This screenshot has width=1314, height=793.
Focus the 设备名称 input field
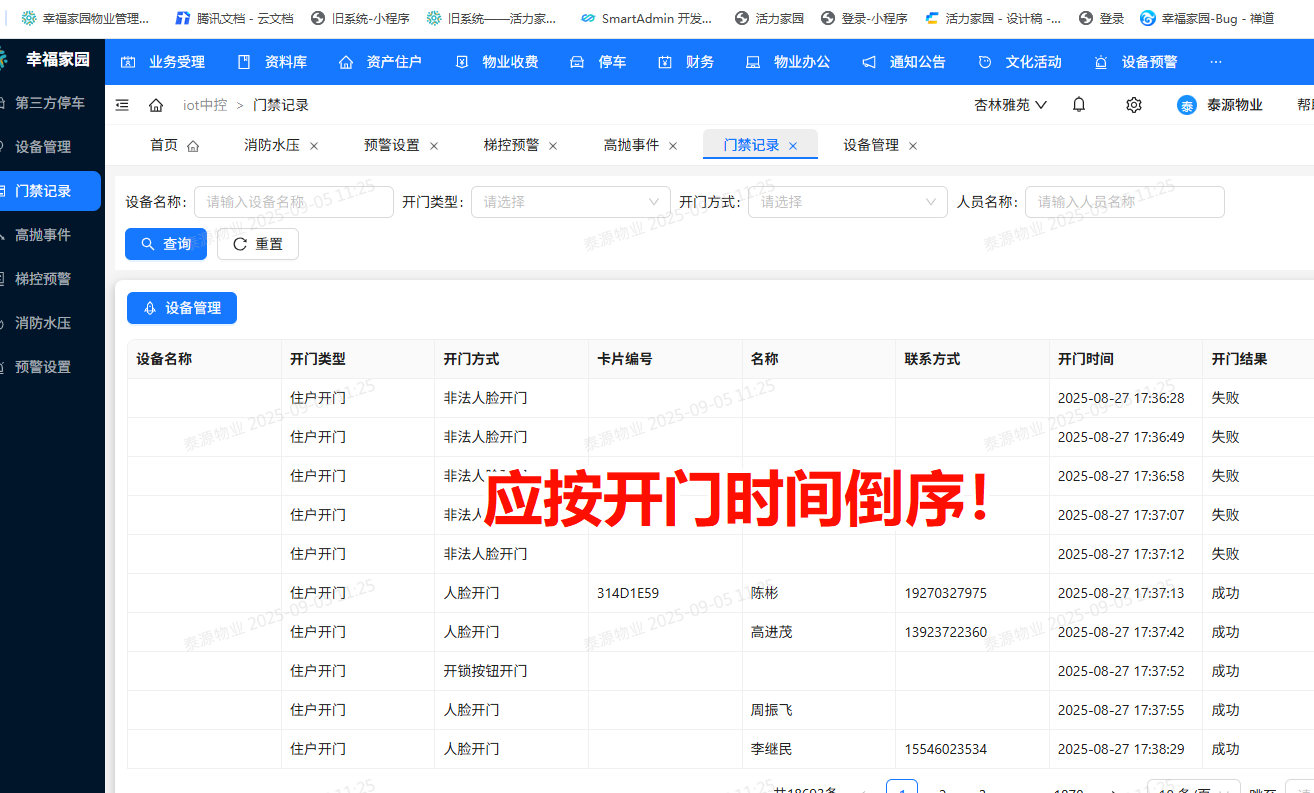pyautogui.click(x=293, y=202)
